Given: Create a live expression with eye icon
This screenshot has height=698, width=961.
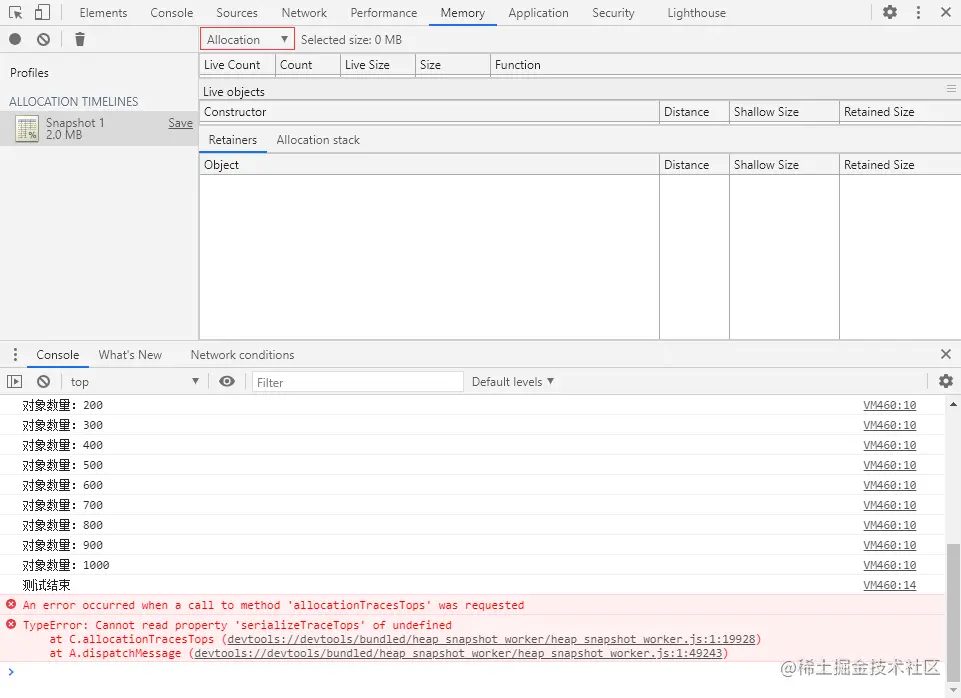Looking at the screenshot, I should click(x=227, y=381).
